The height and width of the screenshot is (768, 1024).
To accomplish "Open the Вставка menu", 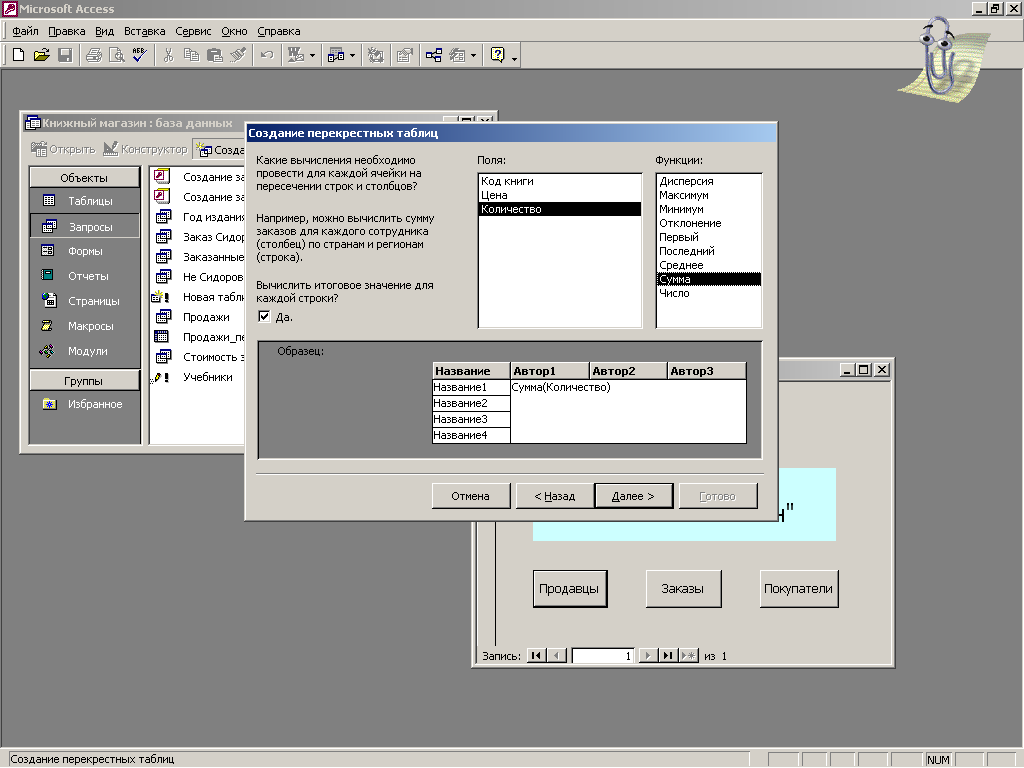I will tap(144, 31).
